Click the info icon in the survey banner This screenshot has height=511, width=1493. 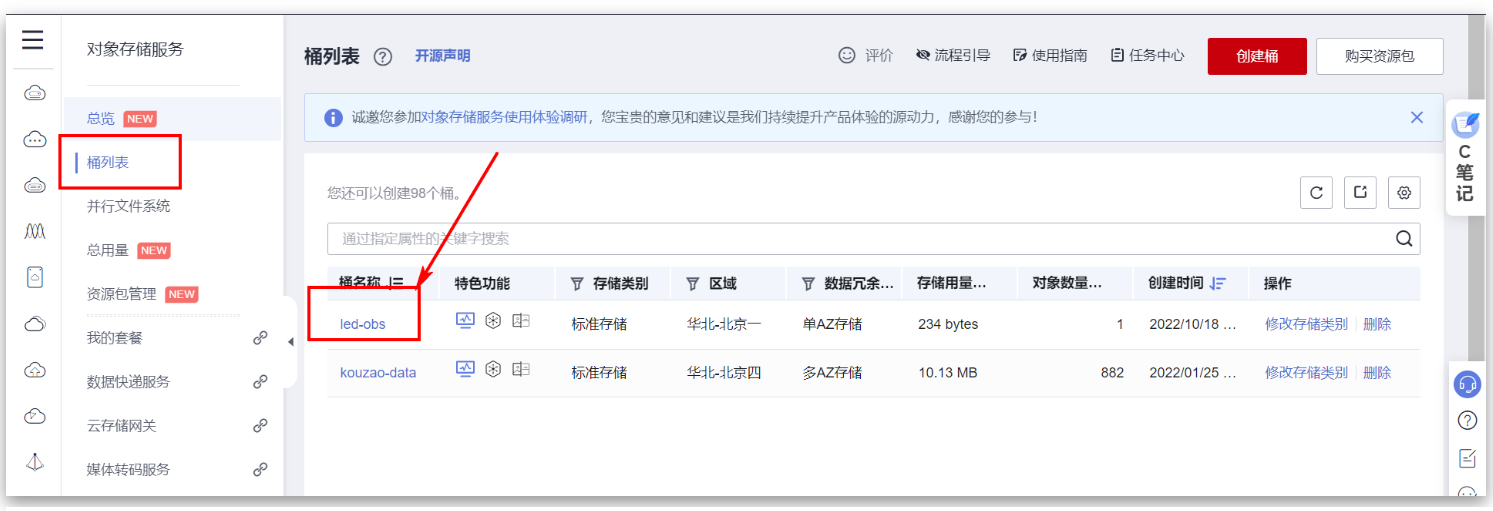tap(334, 118)
